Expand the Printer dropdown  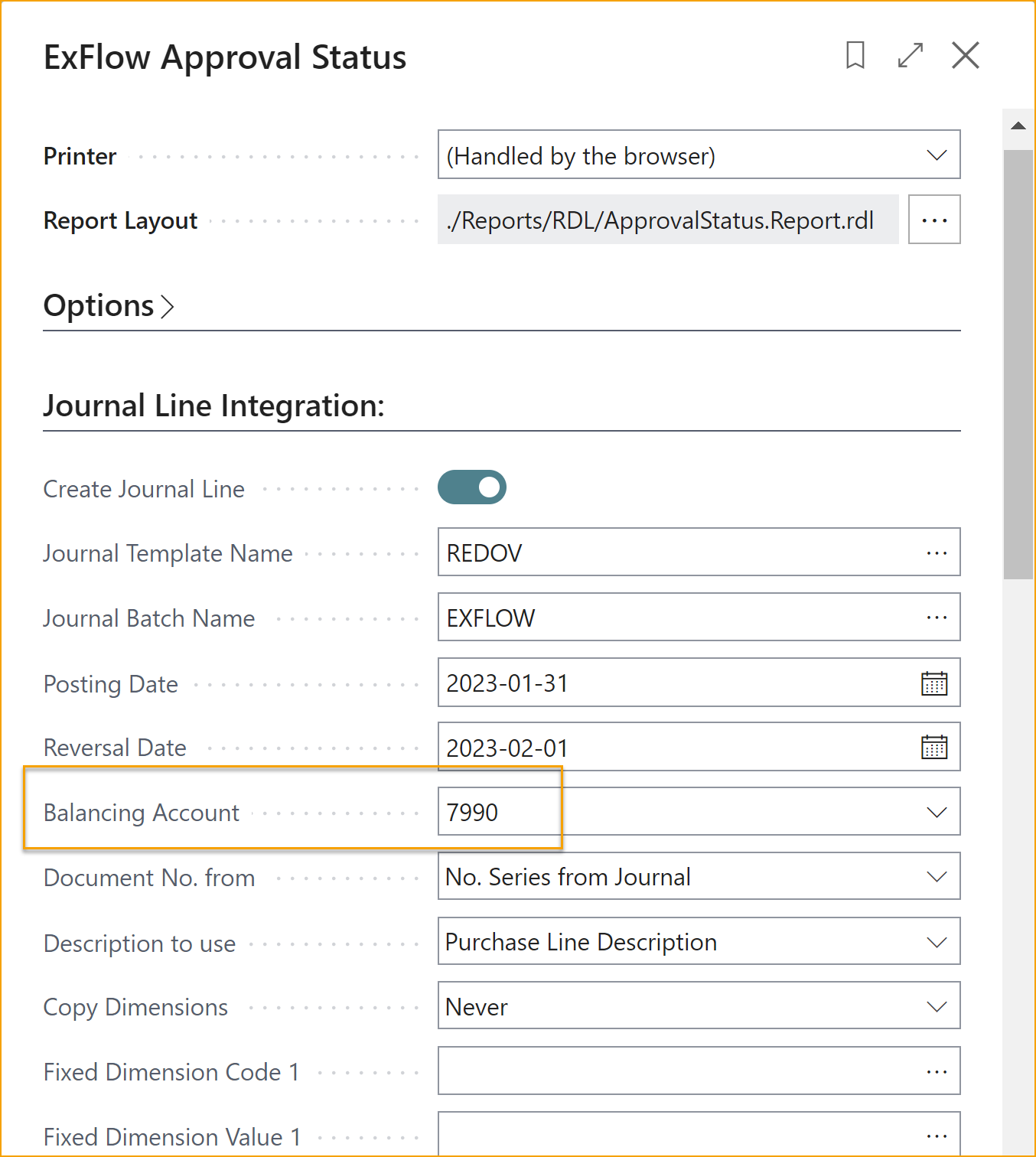(x=936, y=155)
